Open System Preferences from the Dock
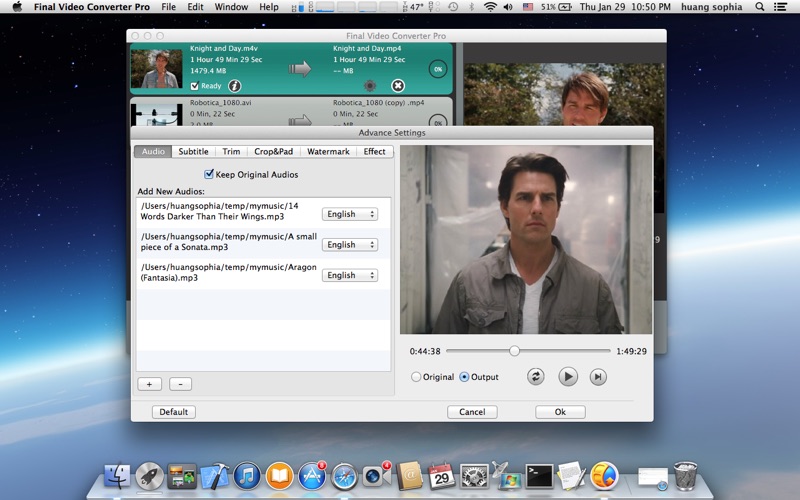The height and width of the screenshot is (500, 800). (474, 476)
